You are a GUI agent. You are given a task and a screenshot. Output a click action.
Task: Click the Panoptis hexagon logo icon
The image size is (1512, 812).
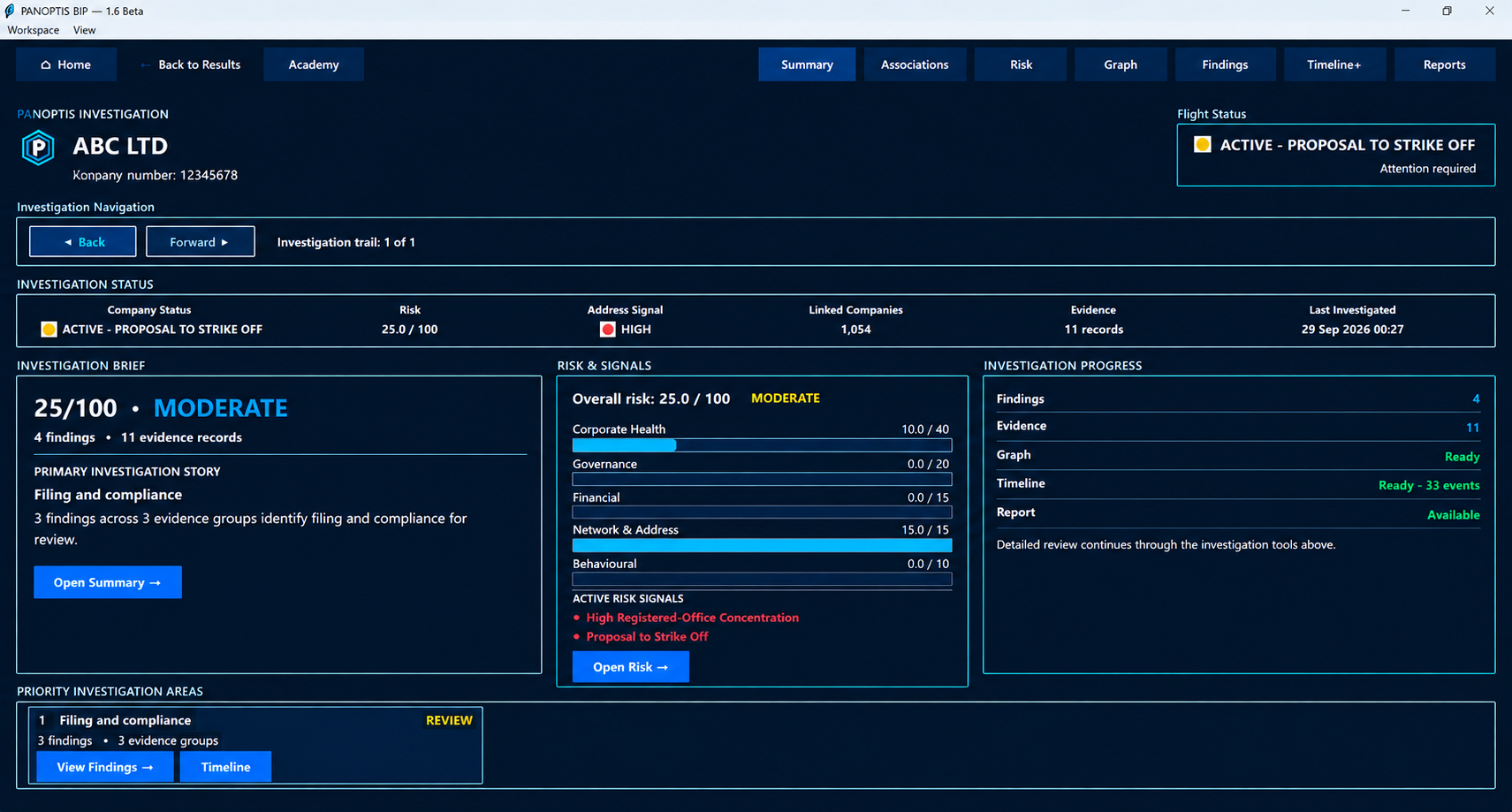click(38, 148)
